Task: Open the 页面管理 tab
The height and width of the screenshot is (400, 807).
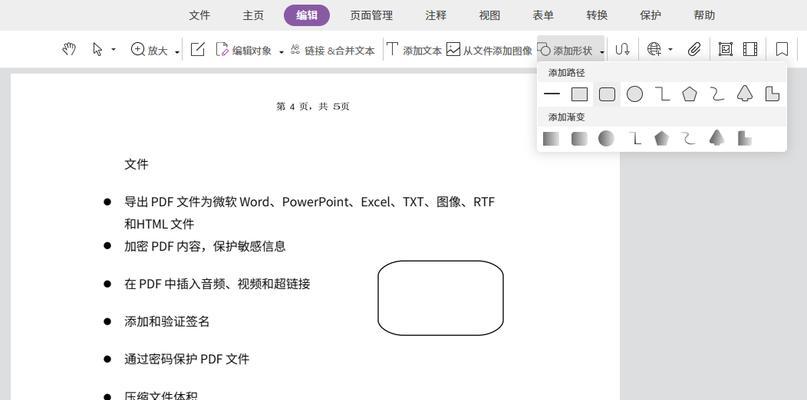Action: (371, 15)
